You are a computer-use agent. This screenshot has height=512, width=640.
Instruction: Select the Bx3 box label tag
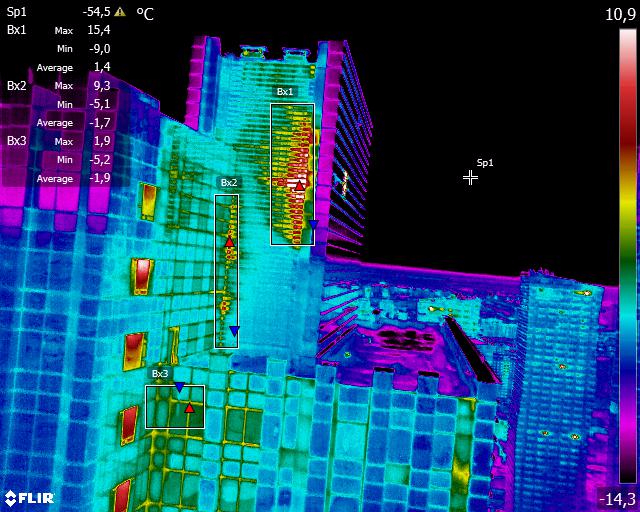[x=159, y=374]
